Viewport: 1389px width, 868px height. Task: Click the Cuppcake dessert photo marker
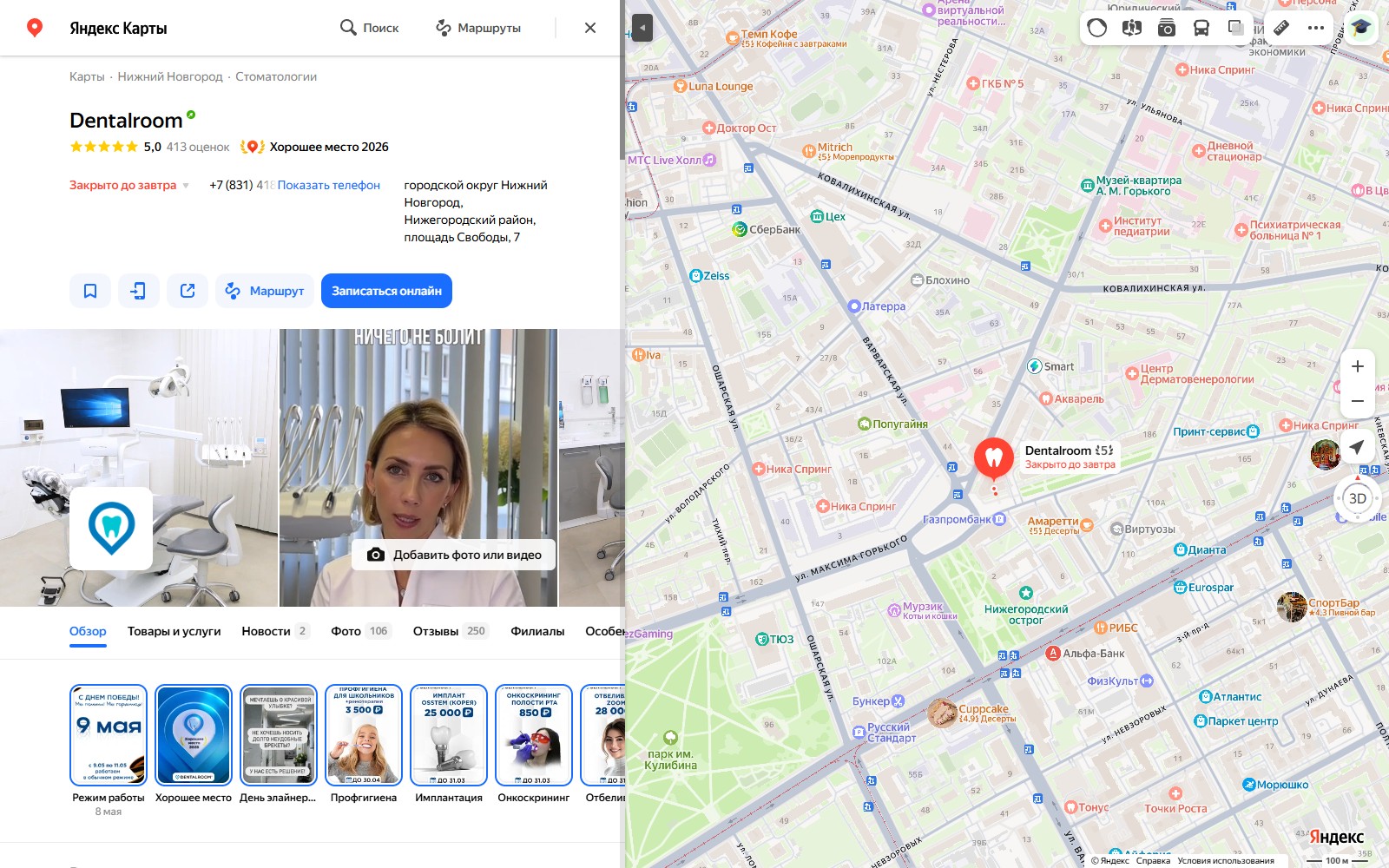(x=941, y=713)
